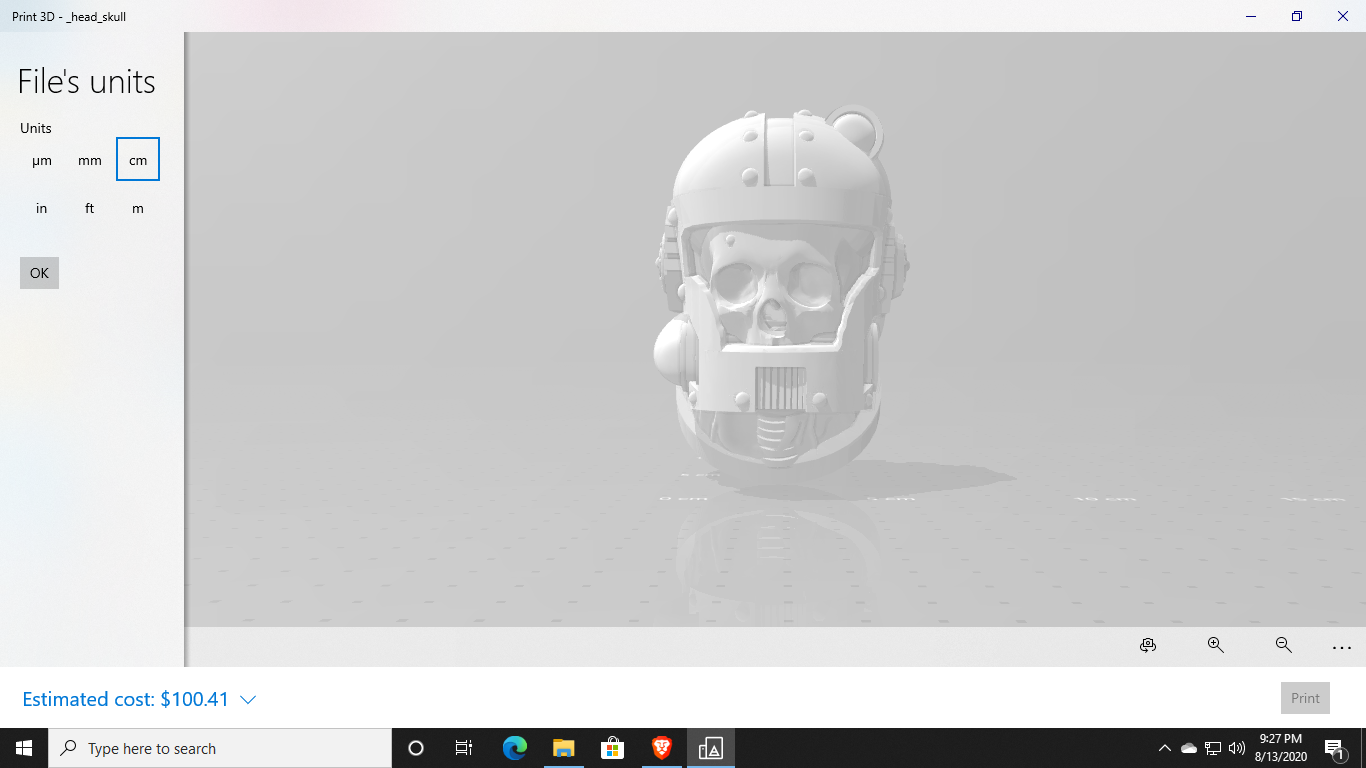Reset the 3D view camera icon

point(1148,646)
